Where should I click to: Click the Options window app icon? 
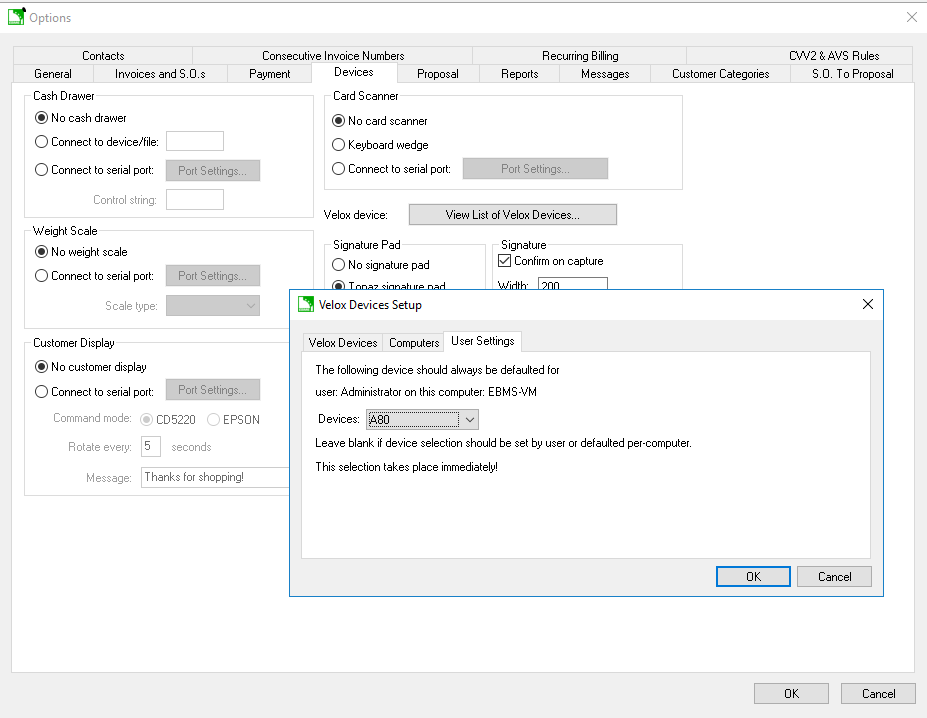16,17
